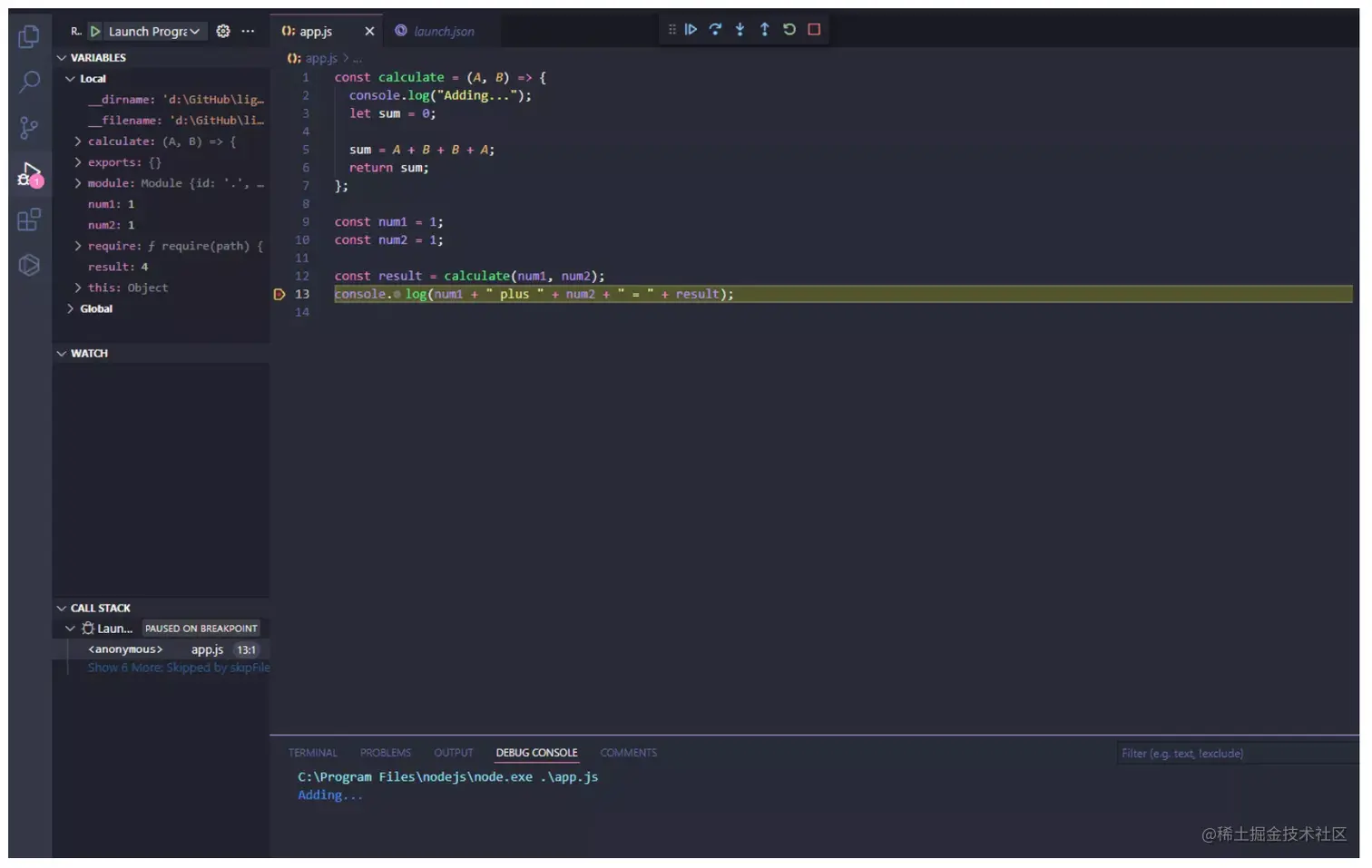Open the OUTPUT panel tab
The image size is (1372, 868).
coord(454,753)
